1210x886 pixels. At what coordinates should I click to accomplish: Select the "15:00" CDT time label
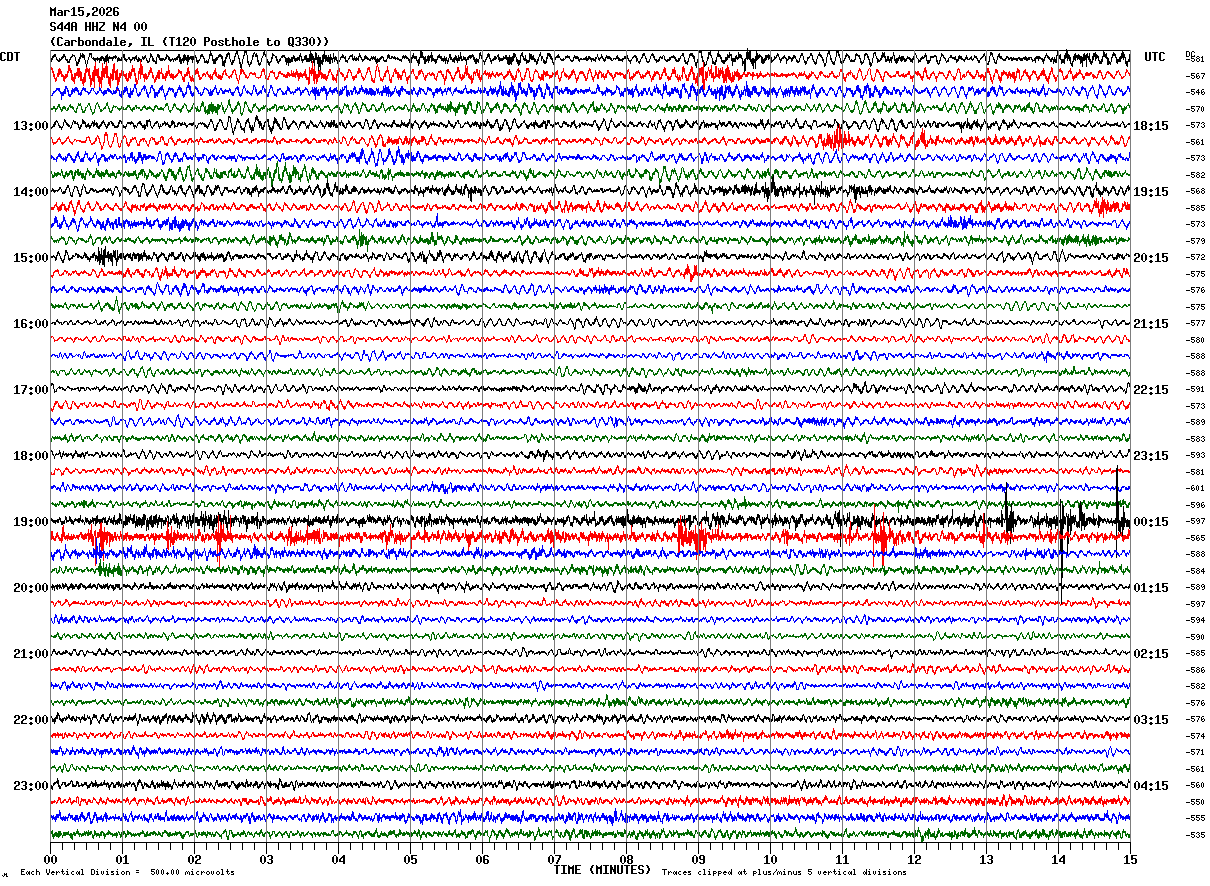point(30,258)
